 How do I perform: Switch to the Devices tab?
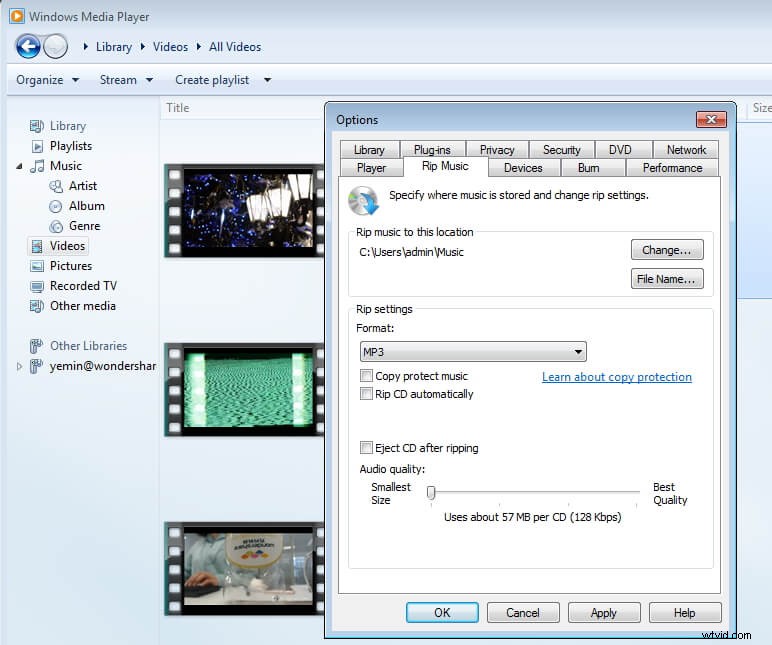pyautogui.click(x=523, y=168)
